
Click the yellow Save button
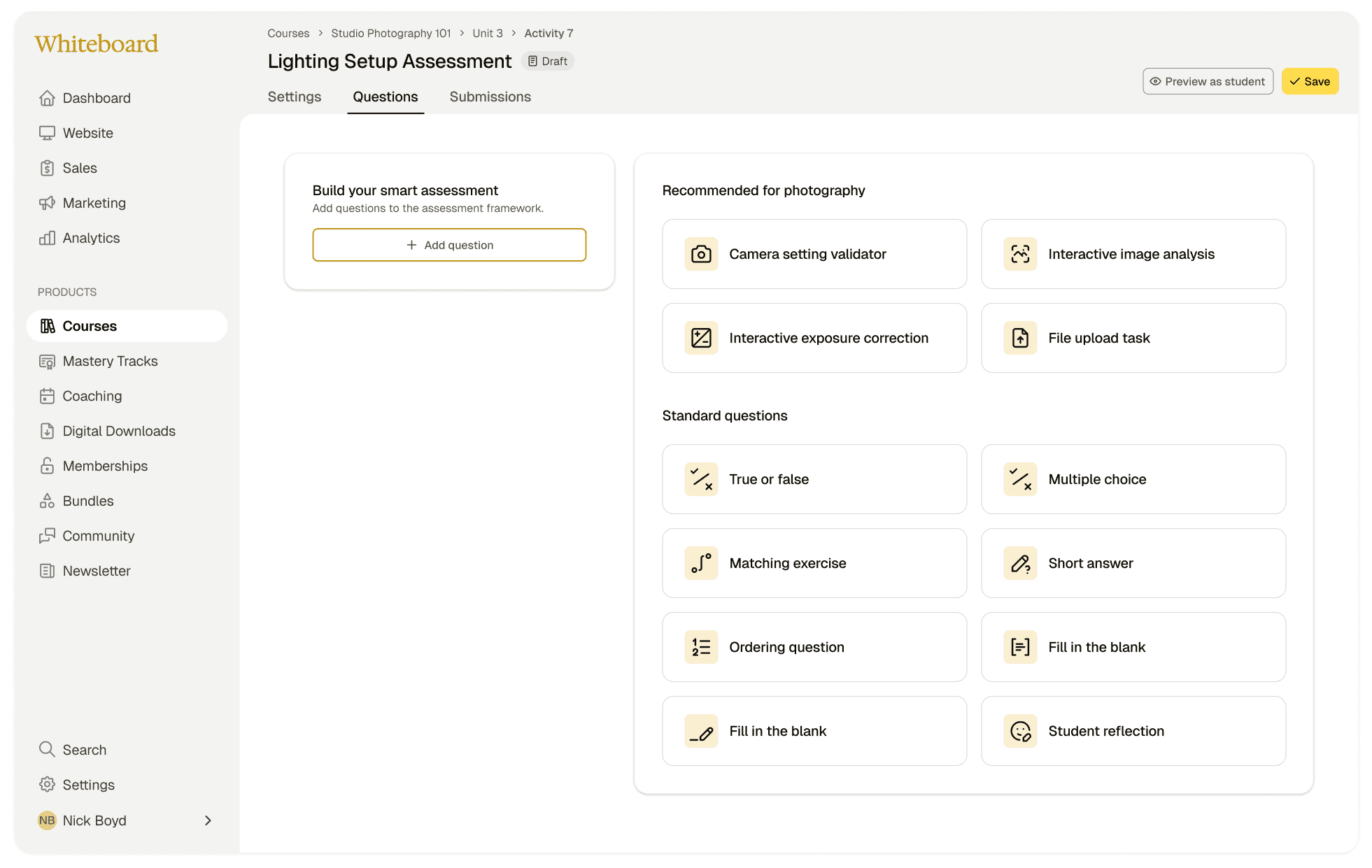click(1310, 81)
